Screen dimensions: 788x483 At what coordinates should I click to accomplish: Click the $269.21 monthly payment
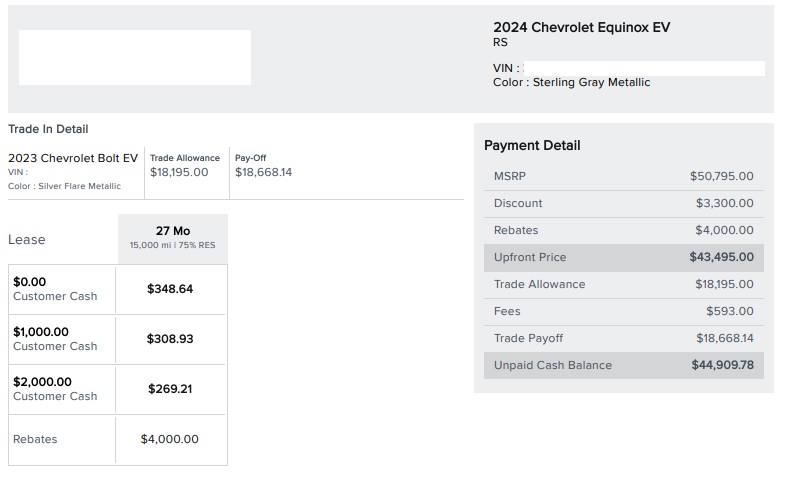tap(170, 389)
